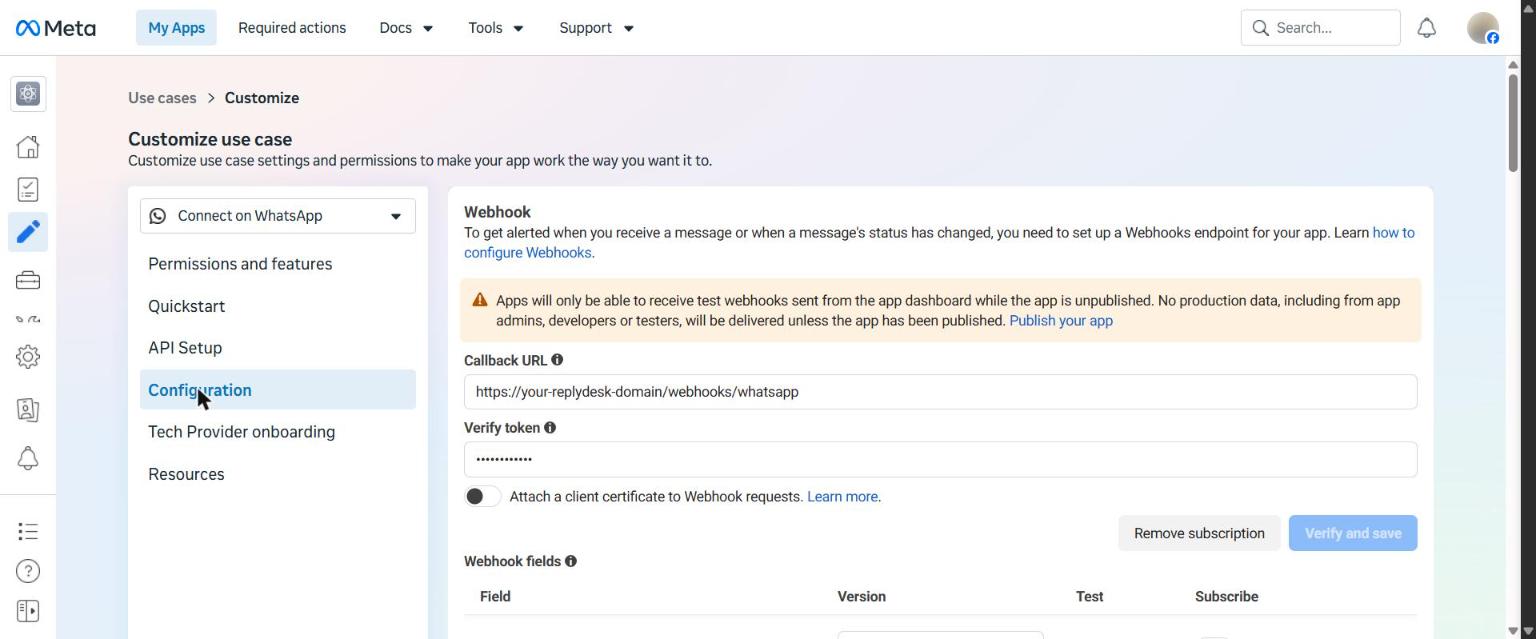Click the Verify and save button
1536x639 pixels.
click(x=1353, y=533)
